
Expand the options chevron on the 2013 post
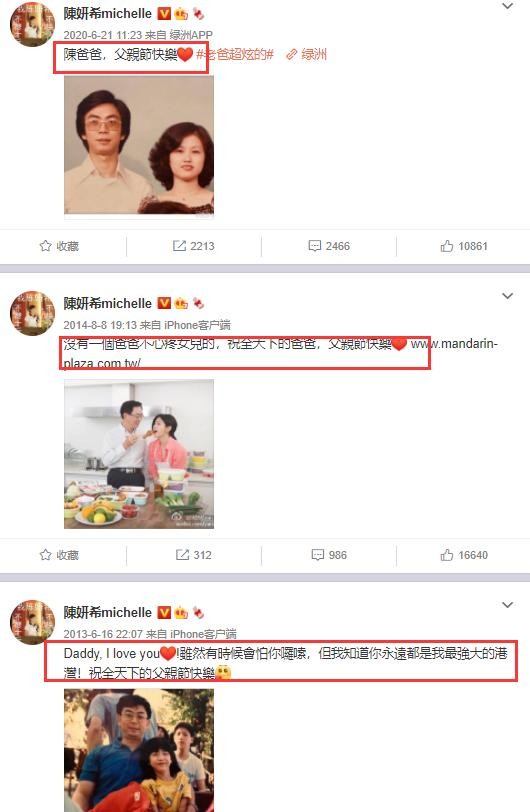(508, 605)
